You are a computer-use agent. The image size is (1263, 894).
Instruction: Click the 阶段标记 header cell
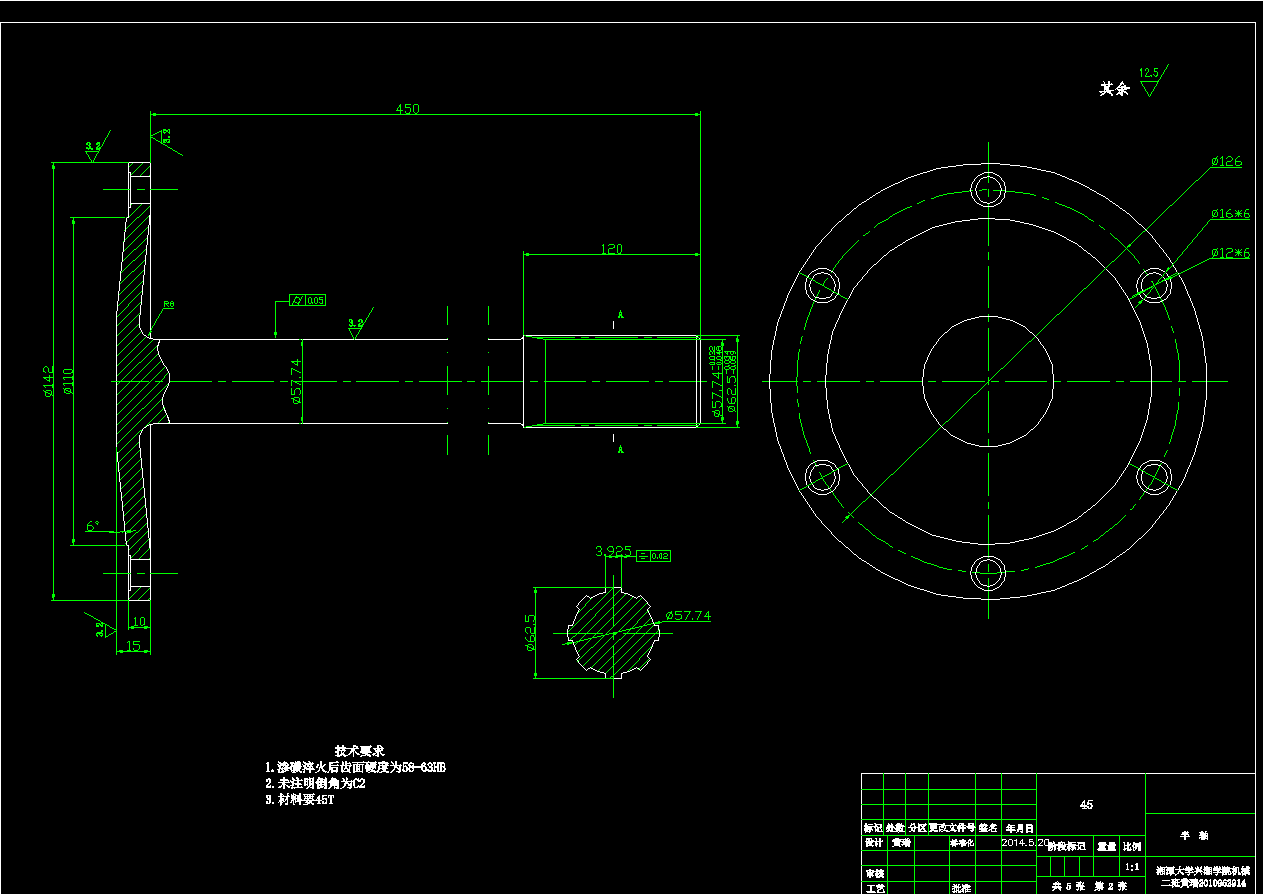1066,845
